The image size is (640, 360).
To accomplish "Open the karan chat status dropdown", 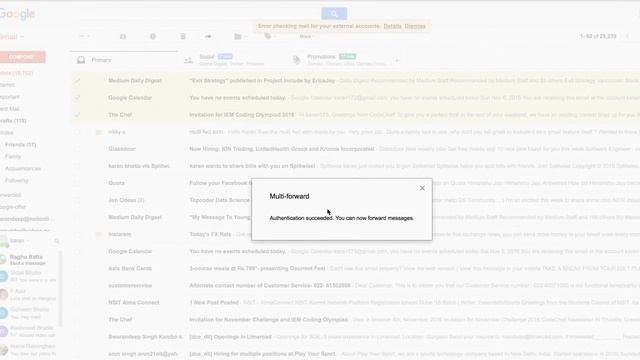I will [20, 241].
